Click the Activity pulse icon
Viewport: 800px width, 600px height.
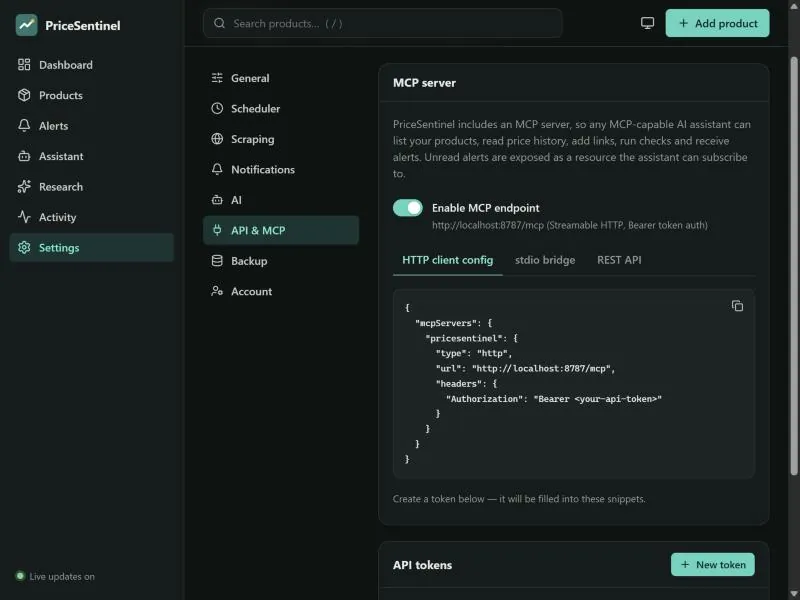tap(24, 217)
